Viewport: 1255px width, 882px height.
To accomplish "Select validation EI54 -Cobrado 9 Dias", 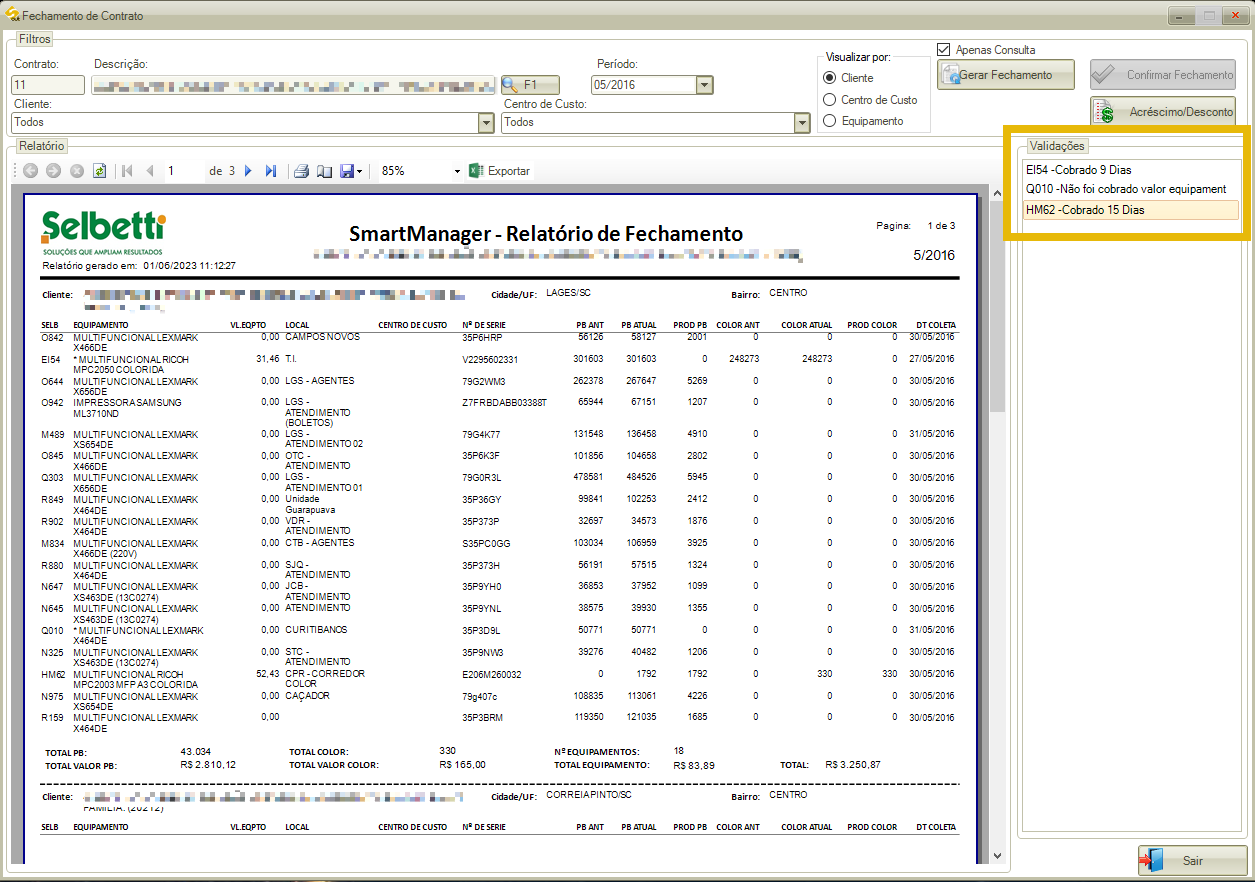I will tap(1131, 170).
